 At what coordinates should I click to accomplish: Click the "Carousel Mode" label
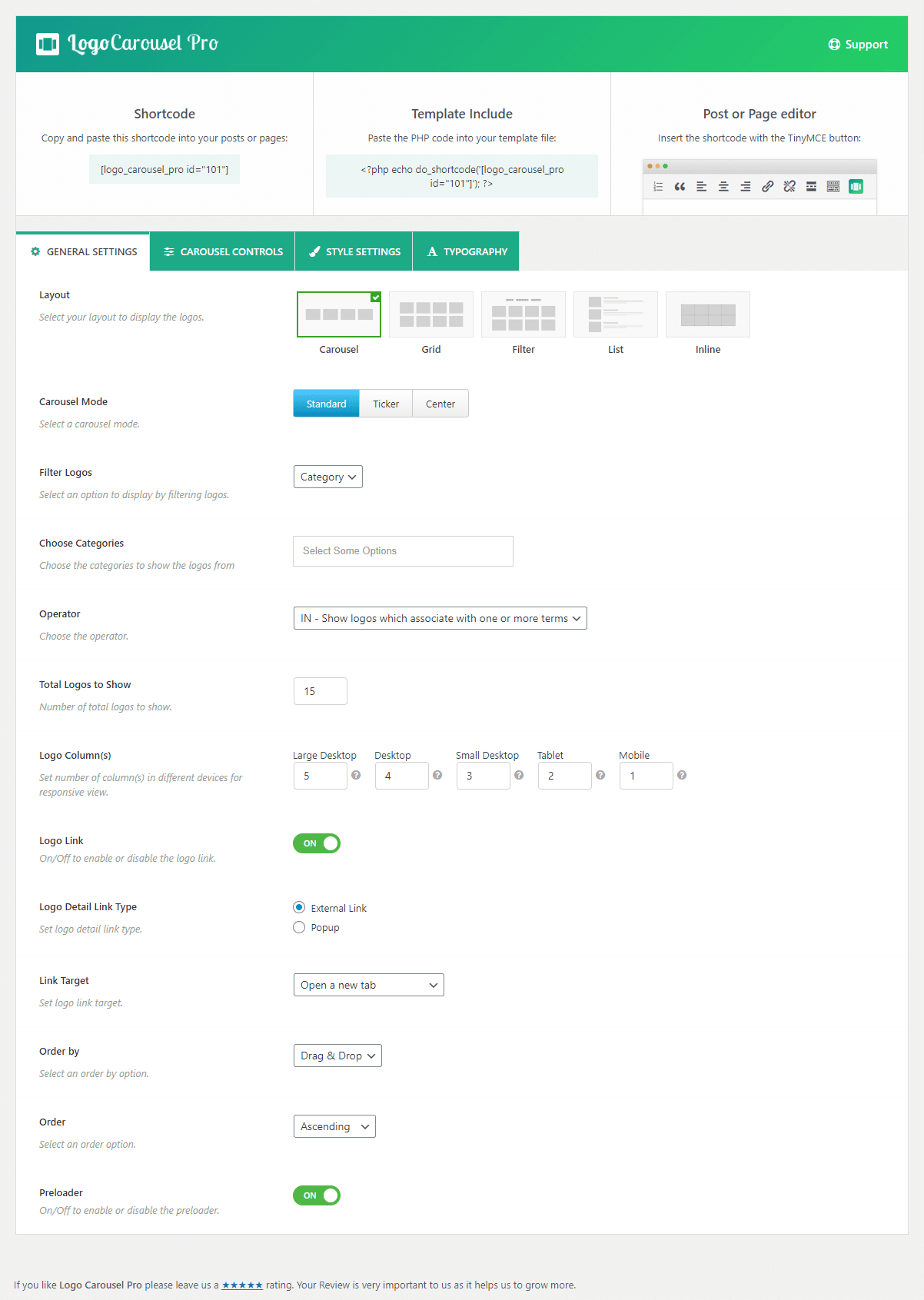[x=73, y=402]
